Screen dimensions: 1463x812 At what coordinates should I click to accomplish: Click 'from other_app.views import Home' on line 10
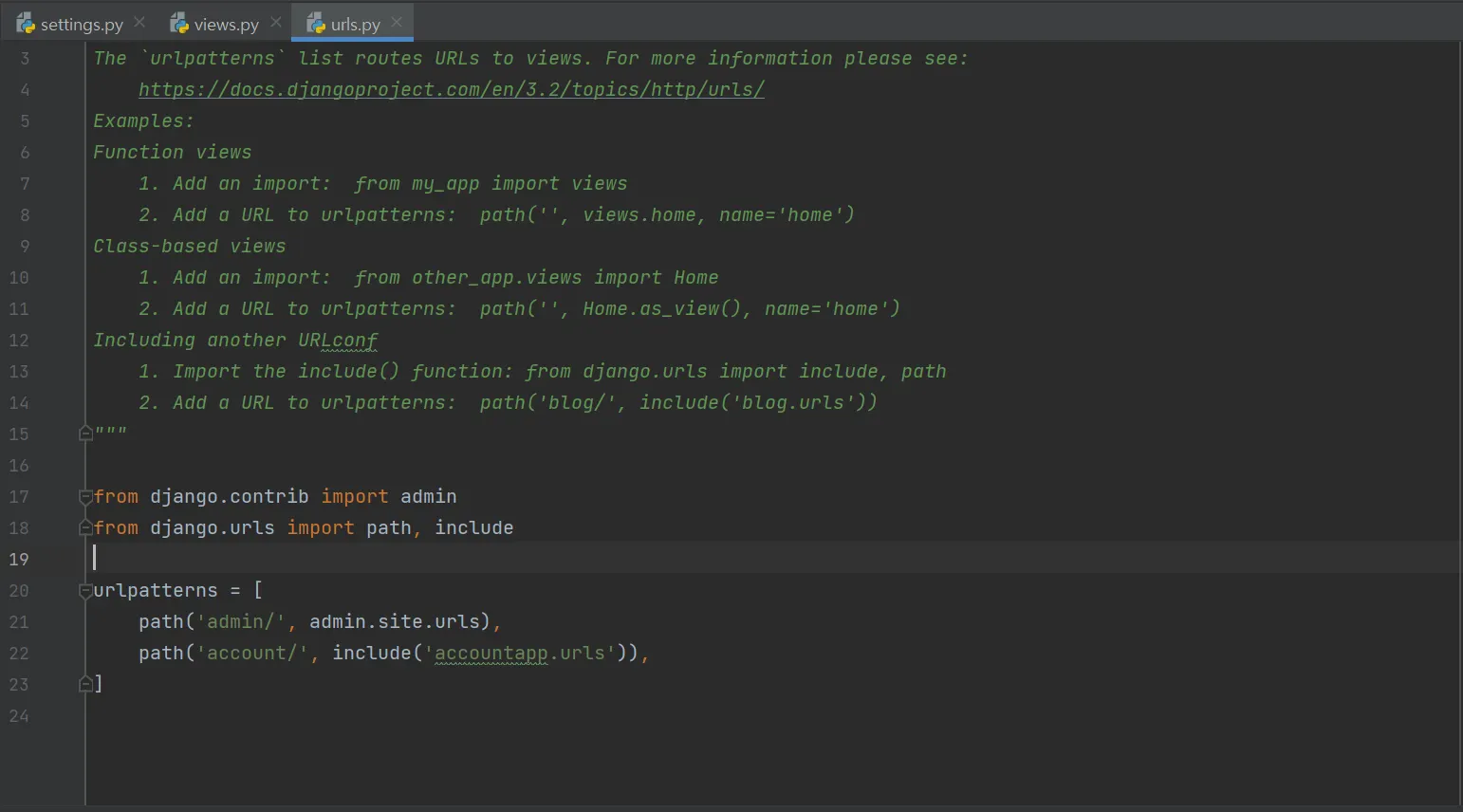[537, 278]
